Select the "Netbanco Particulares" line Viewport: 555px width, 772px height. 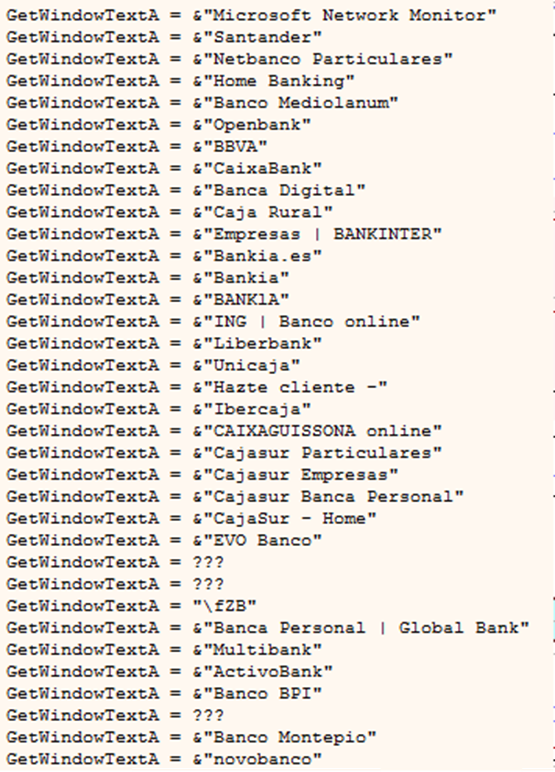point(229,59)
